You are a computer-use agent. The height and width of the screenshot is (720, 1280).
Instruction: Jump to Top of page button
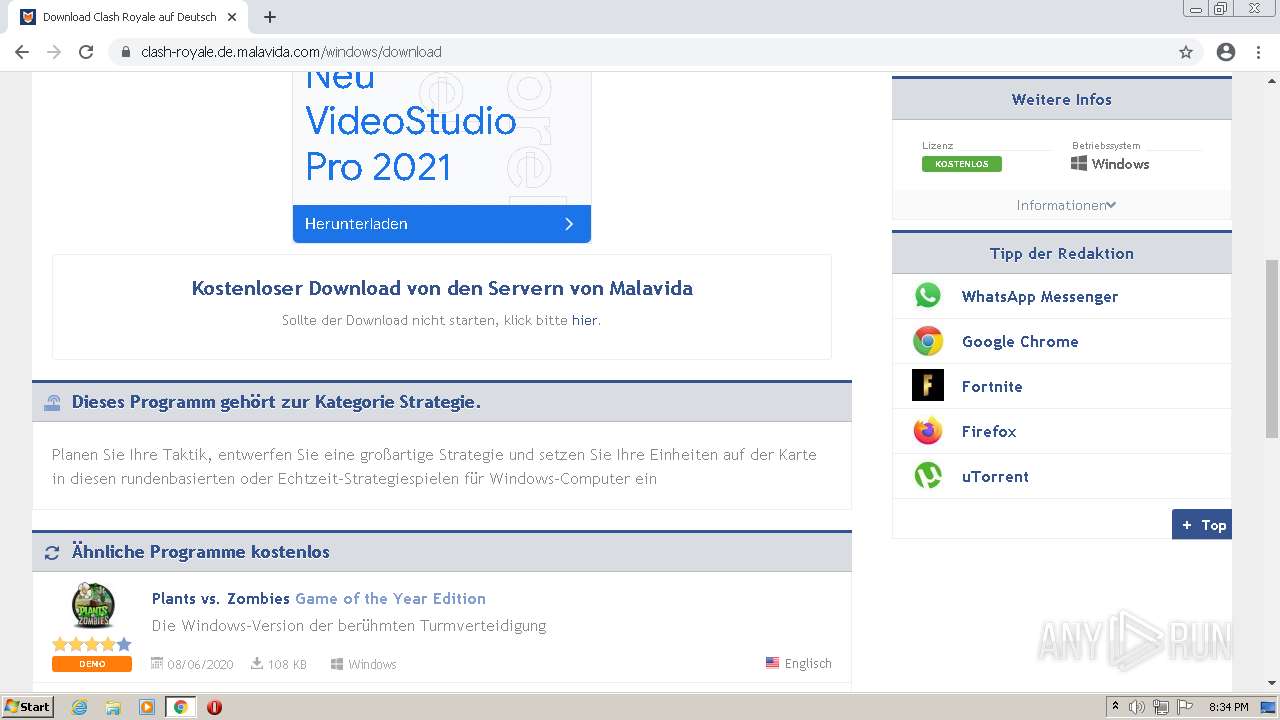1202,525
